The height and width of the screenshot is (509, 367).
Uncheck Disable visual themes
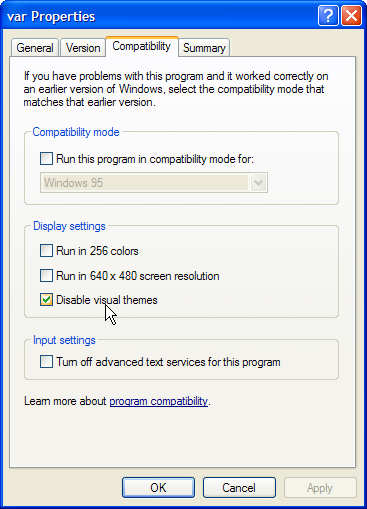coord(46,300)
